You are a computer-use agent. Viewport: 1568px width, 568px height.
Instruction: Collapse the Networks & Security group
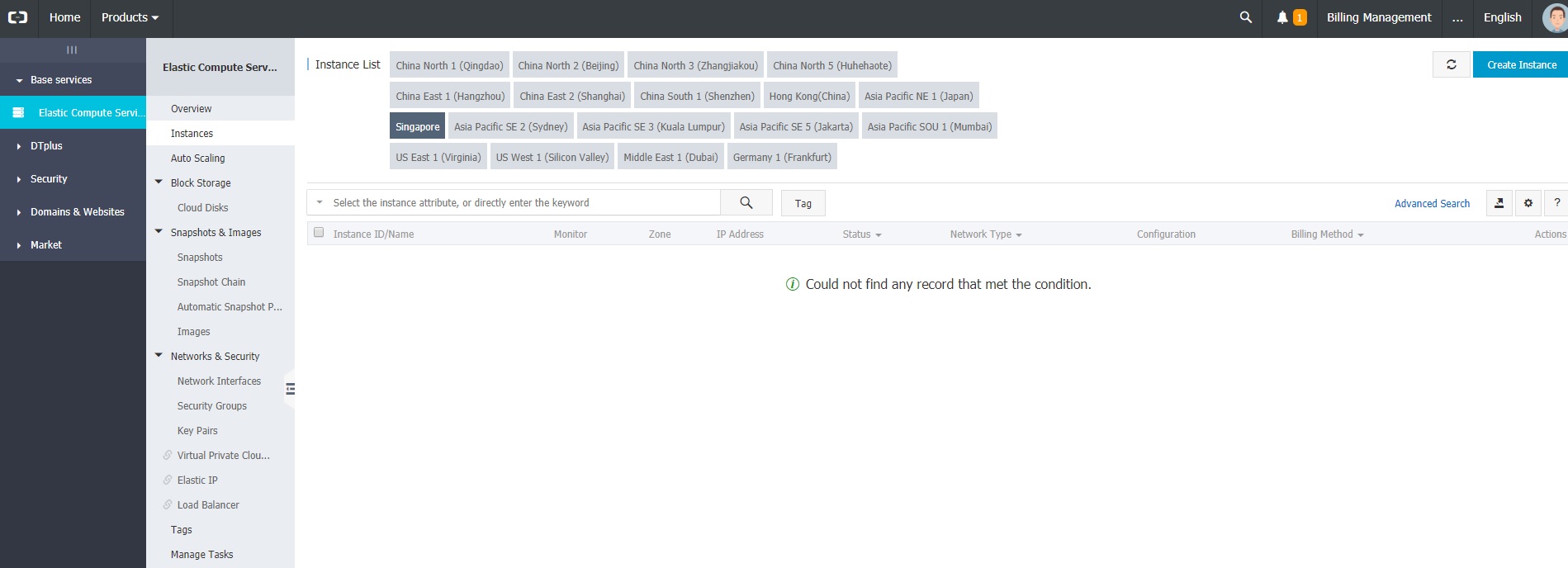point(159,356)
